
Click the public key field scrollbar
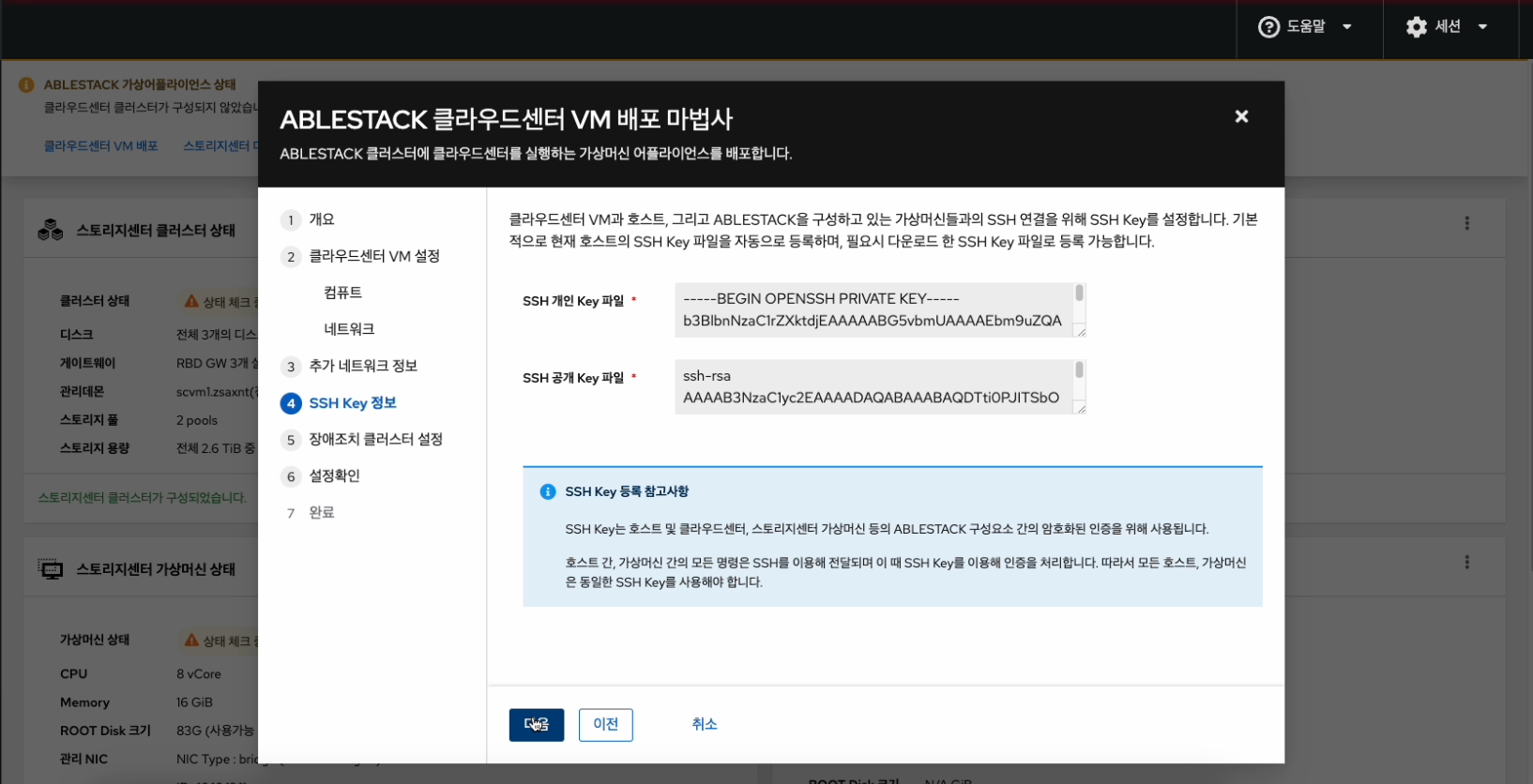pos(1080,370)
